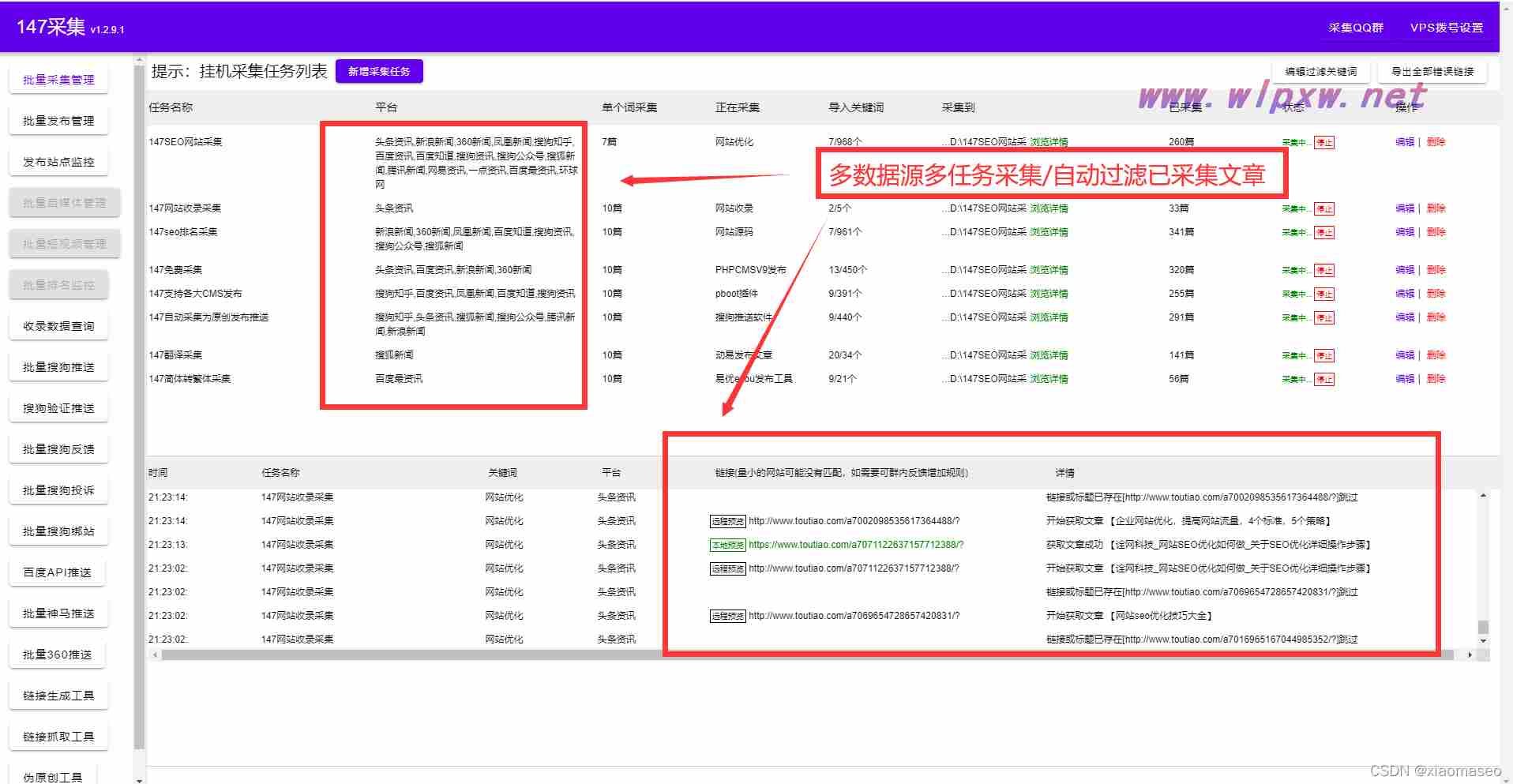The height and width of the screenshot is (784, 1513).
Task: Open 伪原创工具 in sidebar
Action: pyautogui.click(x=53, y=775)
